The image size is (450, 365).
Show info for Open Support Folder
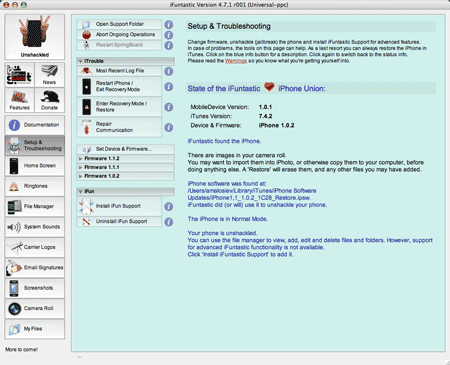(169, 25)
